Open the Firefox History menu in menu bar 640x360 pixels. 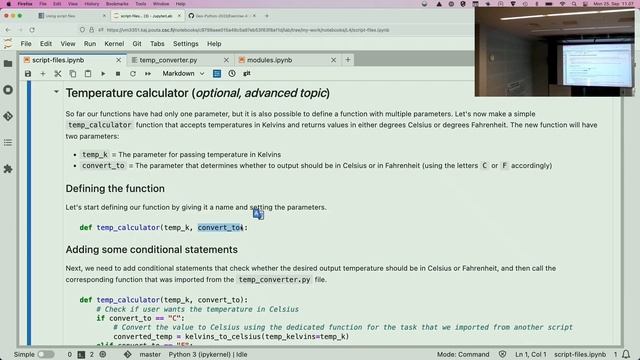click(x=91, y=4)
